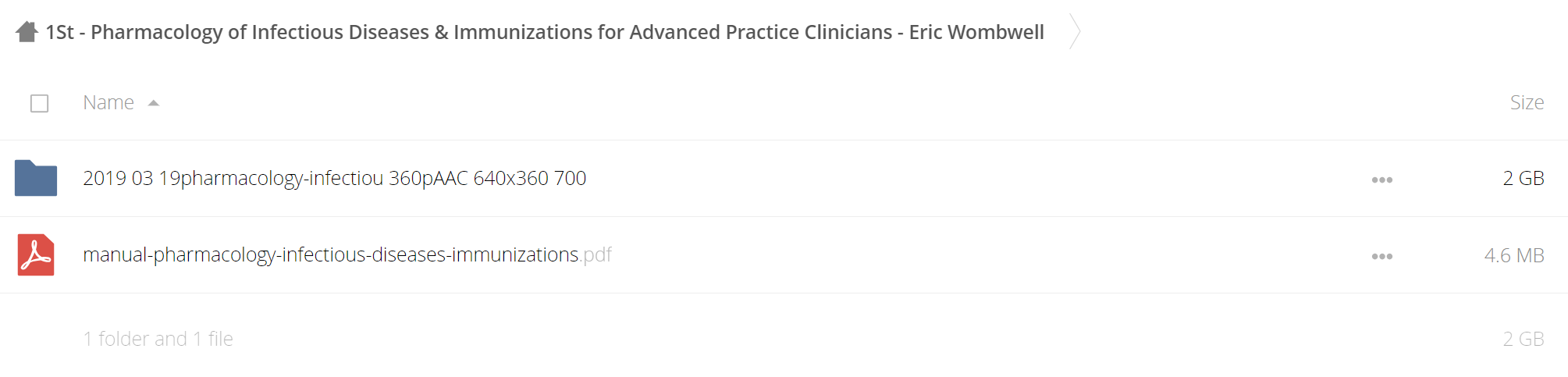Sort files by Size column
Screen dimensions: 1568x377
[1527, 102]
